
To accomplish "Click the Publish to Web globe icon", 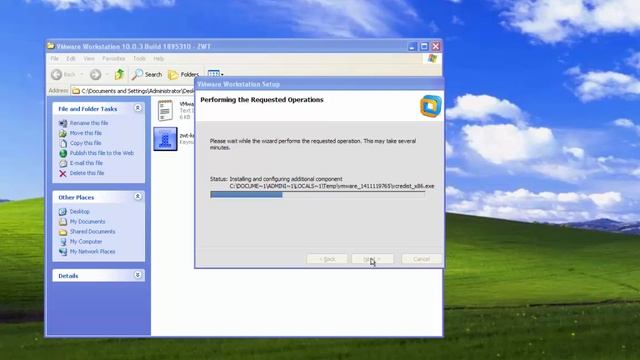I will point(63,153).
